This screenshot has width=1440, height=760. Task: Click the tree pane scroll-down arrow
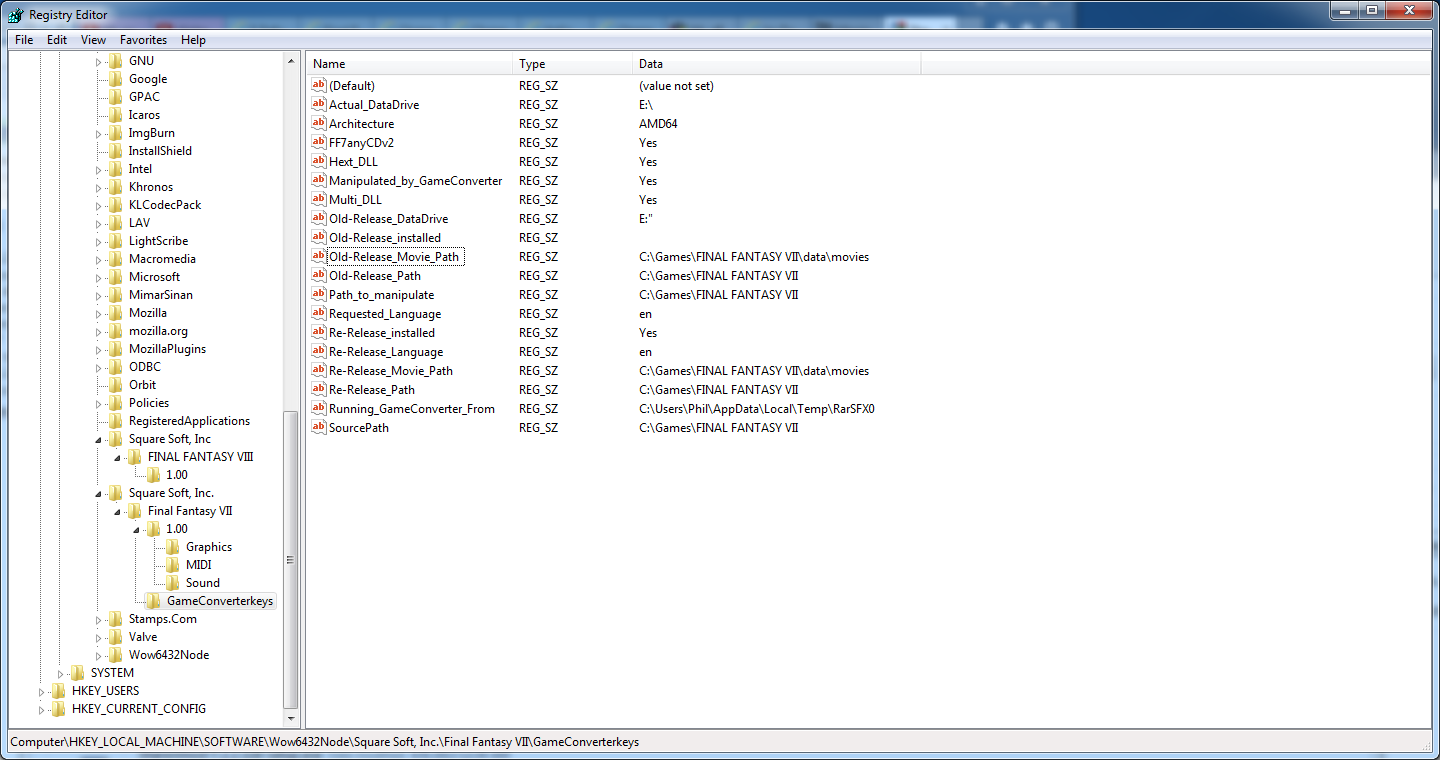(x=291, y=718)
